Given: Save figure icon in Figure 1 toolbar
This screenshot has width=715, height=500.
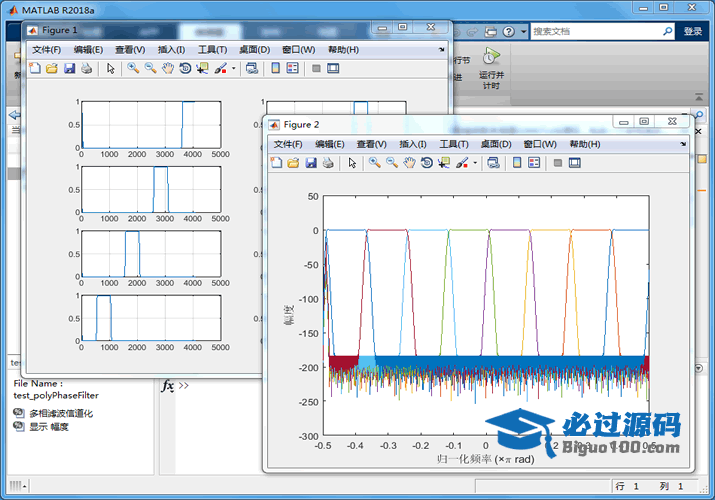Looking at the screenshot, I should (x=69, y=68).
